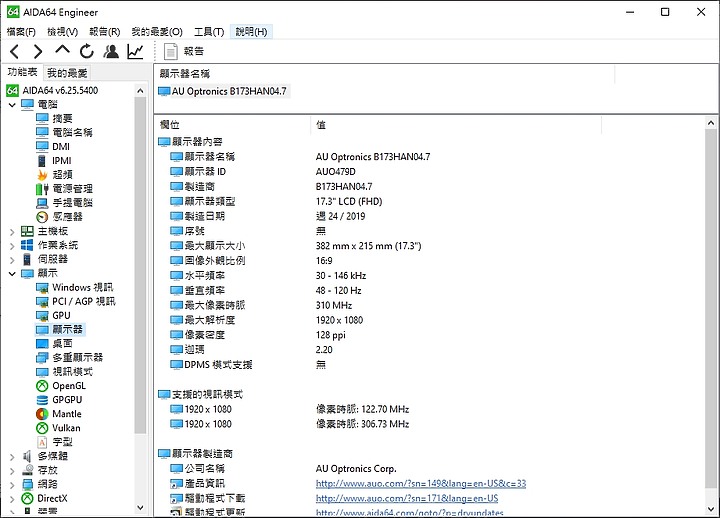Viewport: 720px width, 518px height.
Task: Switch to the 功能表 tab
Action: coord(22,72)
